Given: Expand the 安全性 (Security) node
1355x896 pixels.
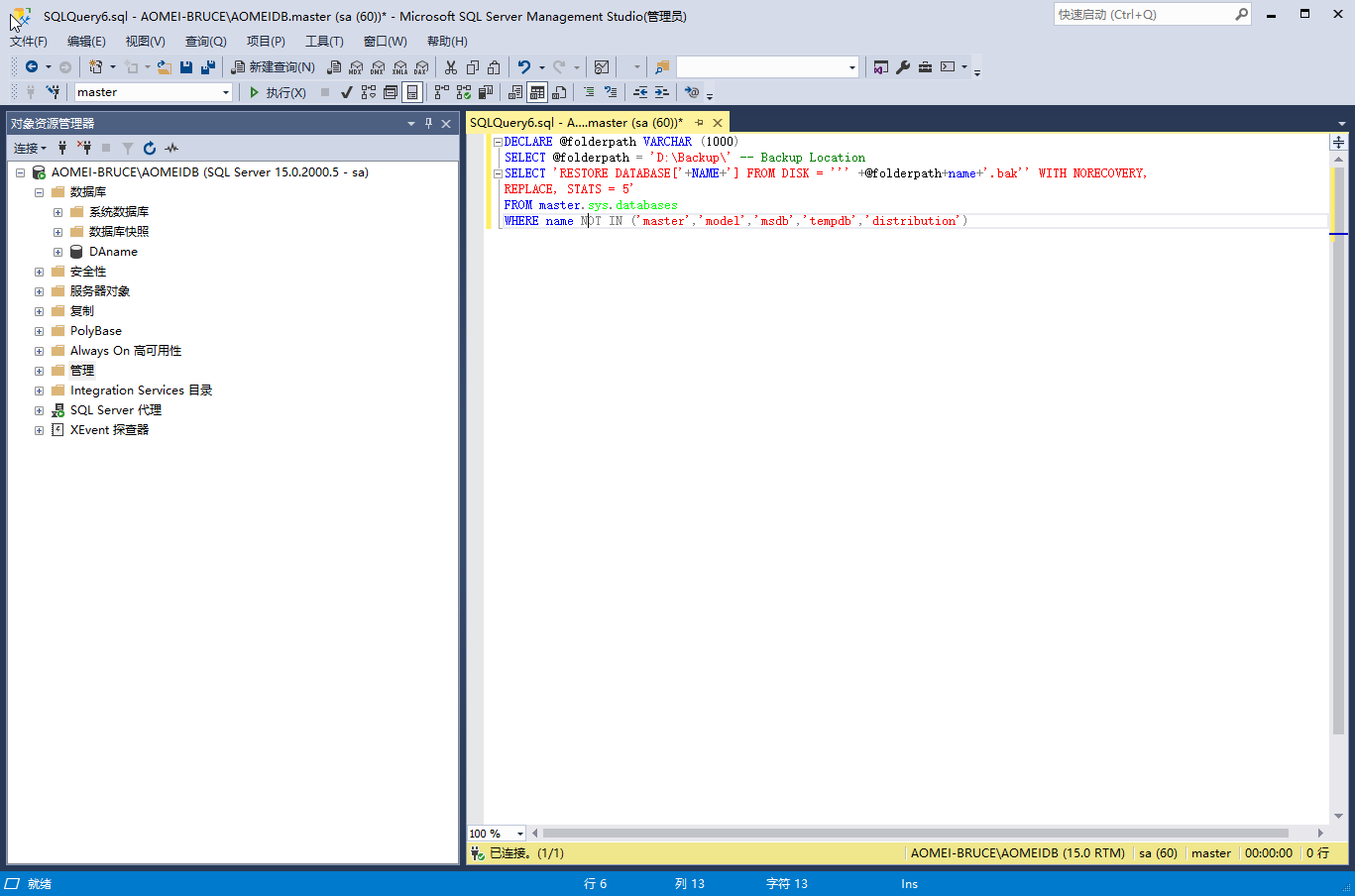Looking at the screenshot, I should [39, 272].
